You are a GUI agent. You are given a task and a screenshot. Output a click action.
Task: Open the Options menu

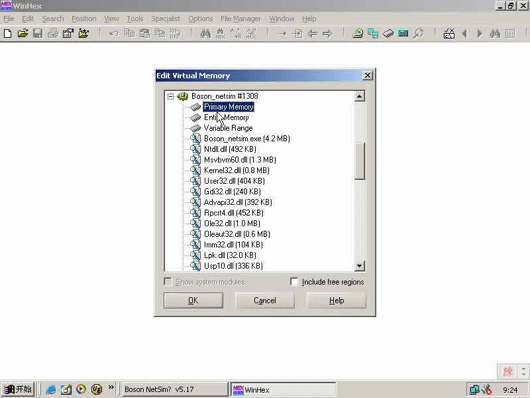pyautogui.click(x=200, y=19)
